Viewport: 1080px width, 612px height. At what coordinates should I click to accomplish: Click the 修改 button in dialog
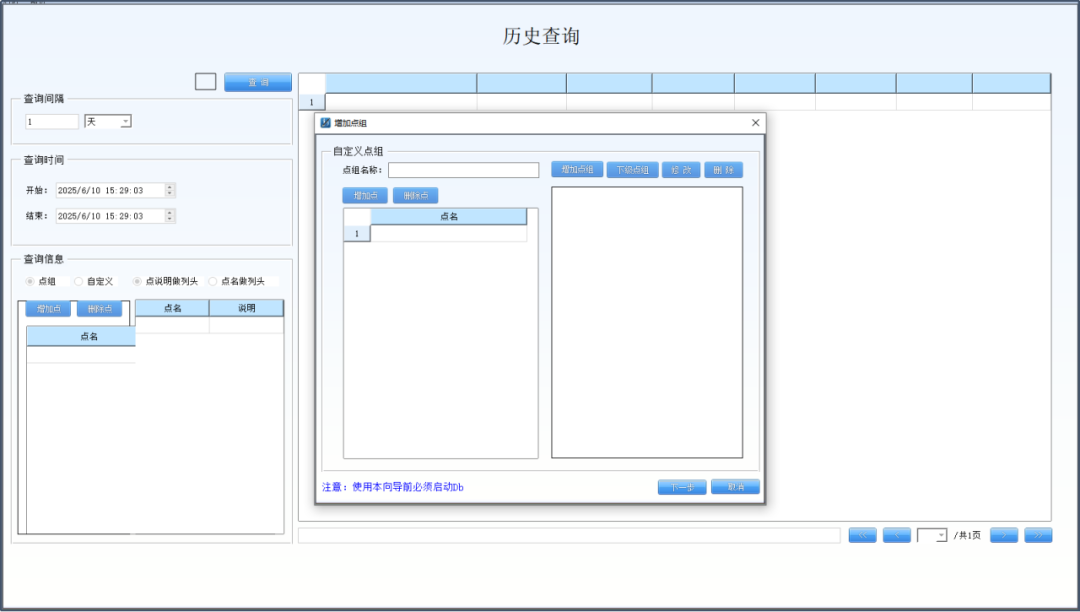pyautogui.click(x=681, y=169)
